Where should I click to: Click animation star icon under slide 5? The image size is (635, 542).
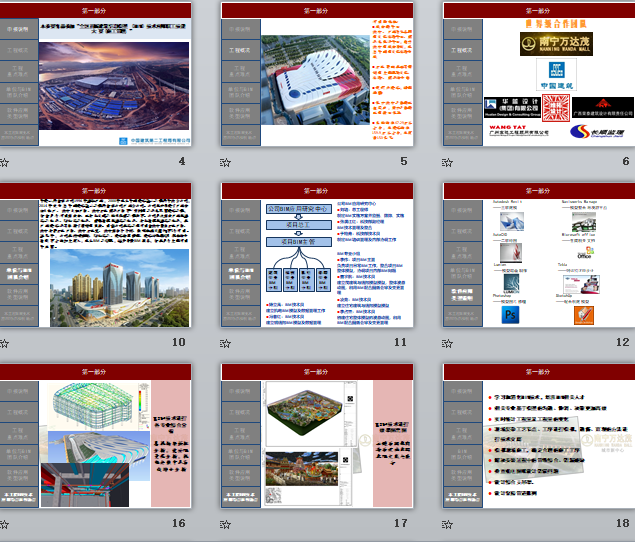[x=225, y=163]
